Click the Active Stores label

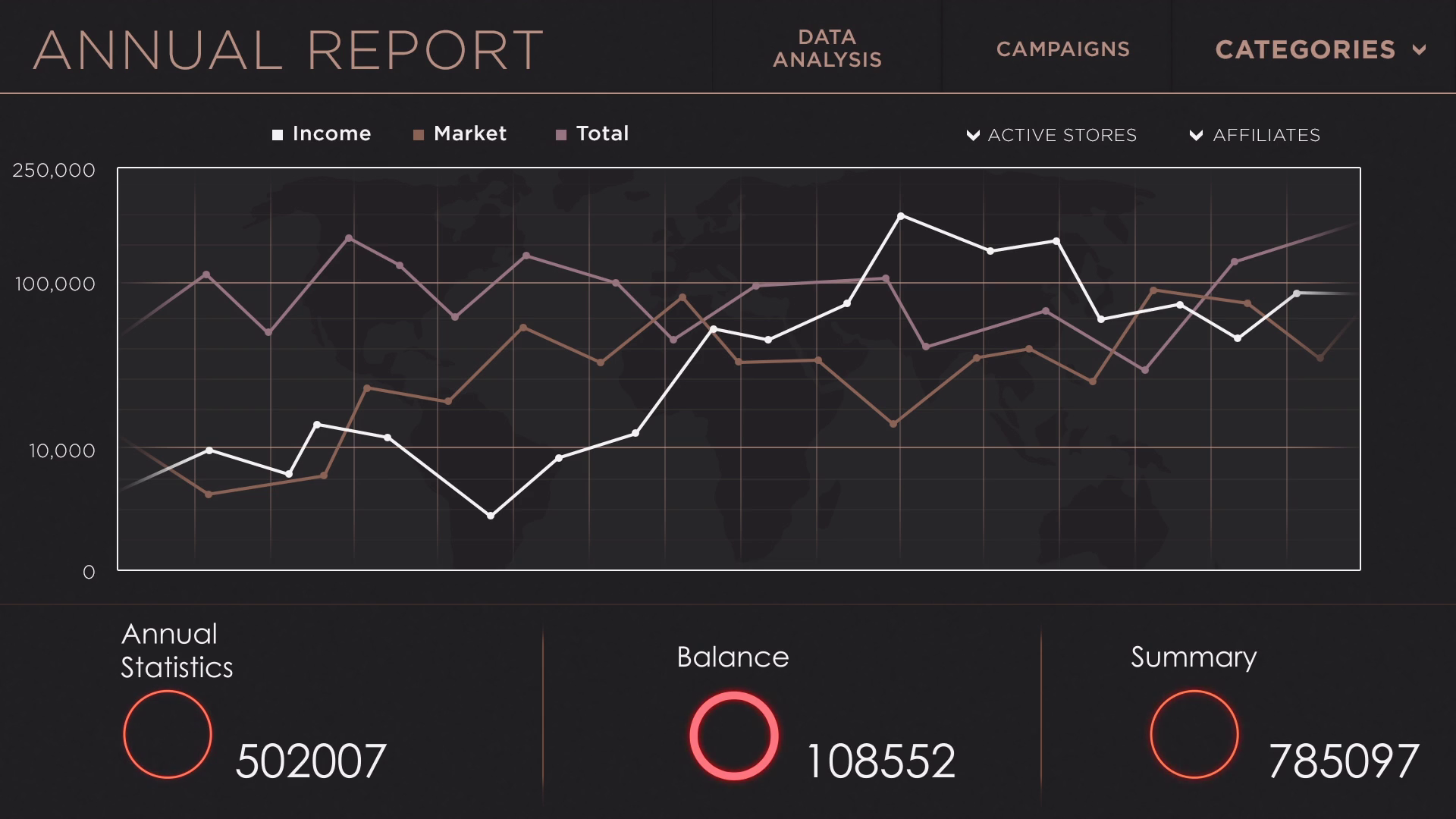[1062, 135]
